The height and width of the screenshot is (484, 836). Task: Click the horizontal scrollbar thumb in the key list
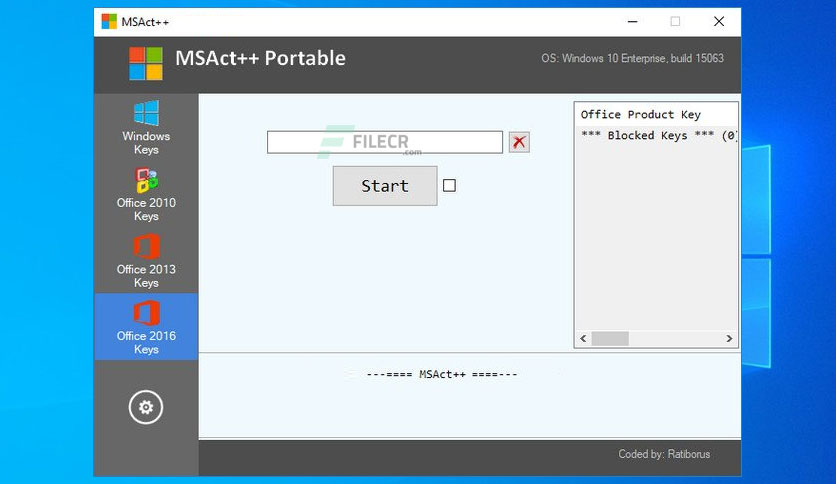[610, 338]
